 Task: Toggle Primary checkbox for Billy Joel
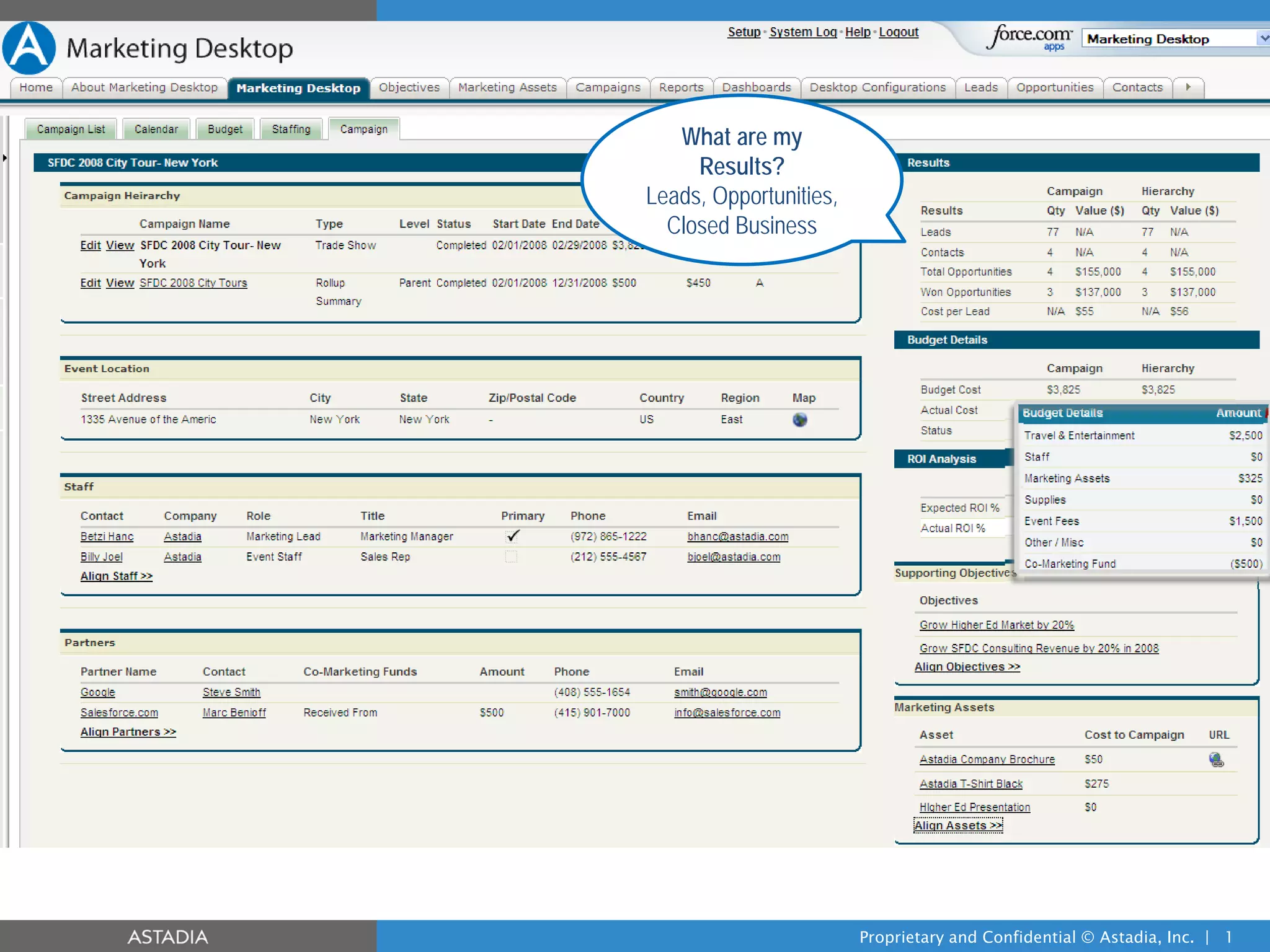coord(511,557)
